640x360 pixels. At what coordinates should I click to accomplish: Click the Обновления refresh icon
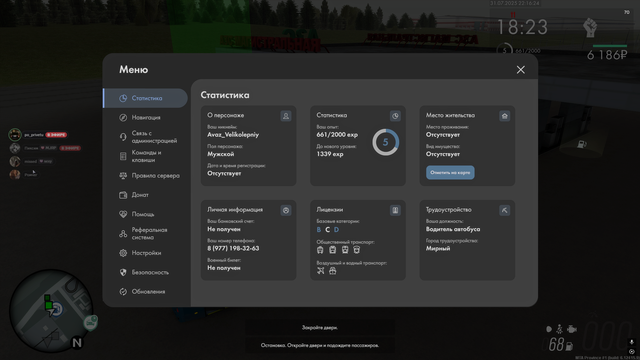click(x=123, y=291)
